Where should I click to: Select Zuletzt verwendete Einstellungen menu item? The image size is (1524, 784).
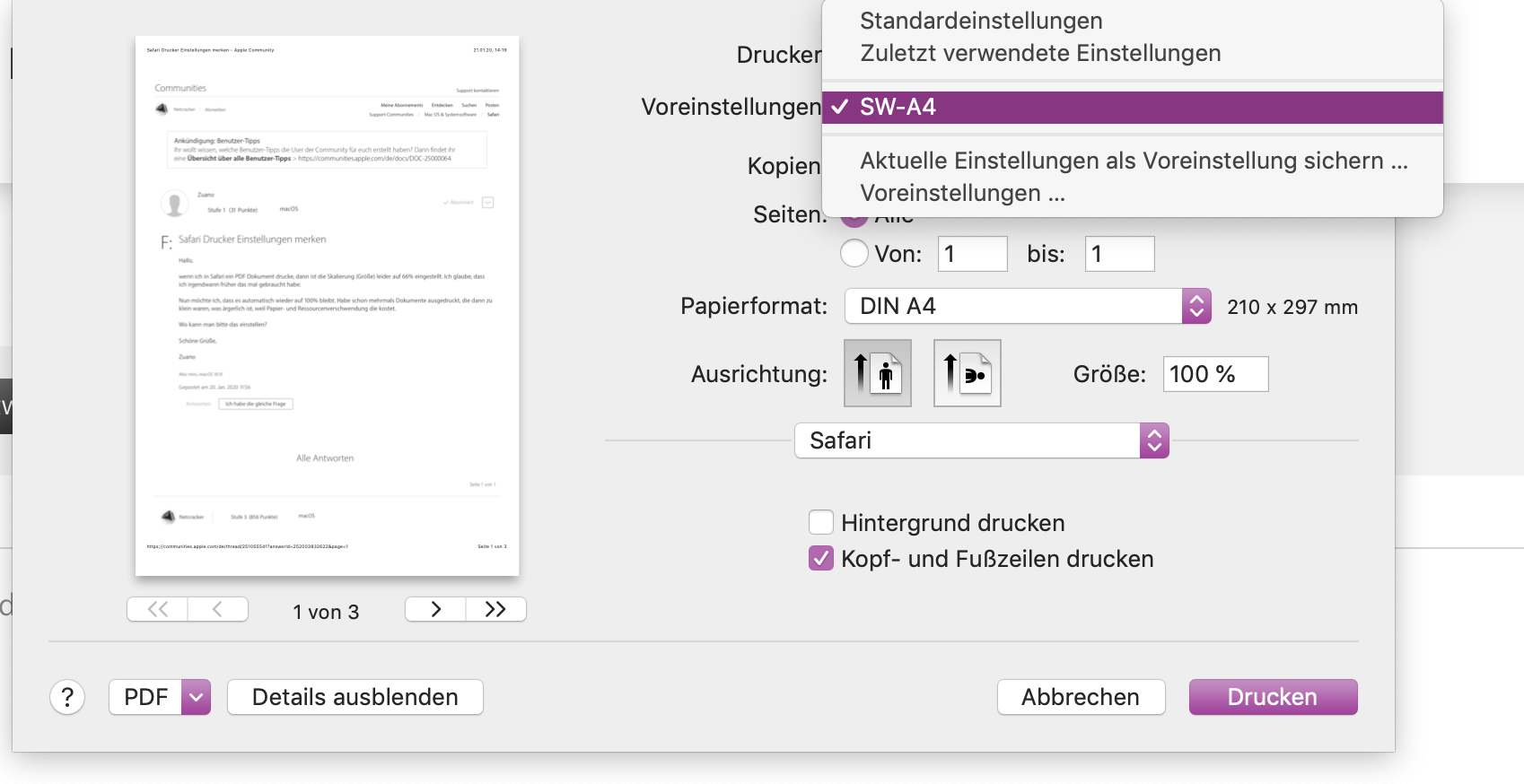click(1040, 53)
